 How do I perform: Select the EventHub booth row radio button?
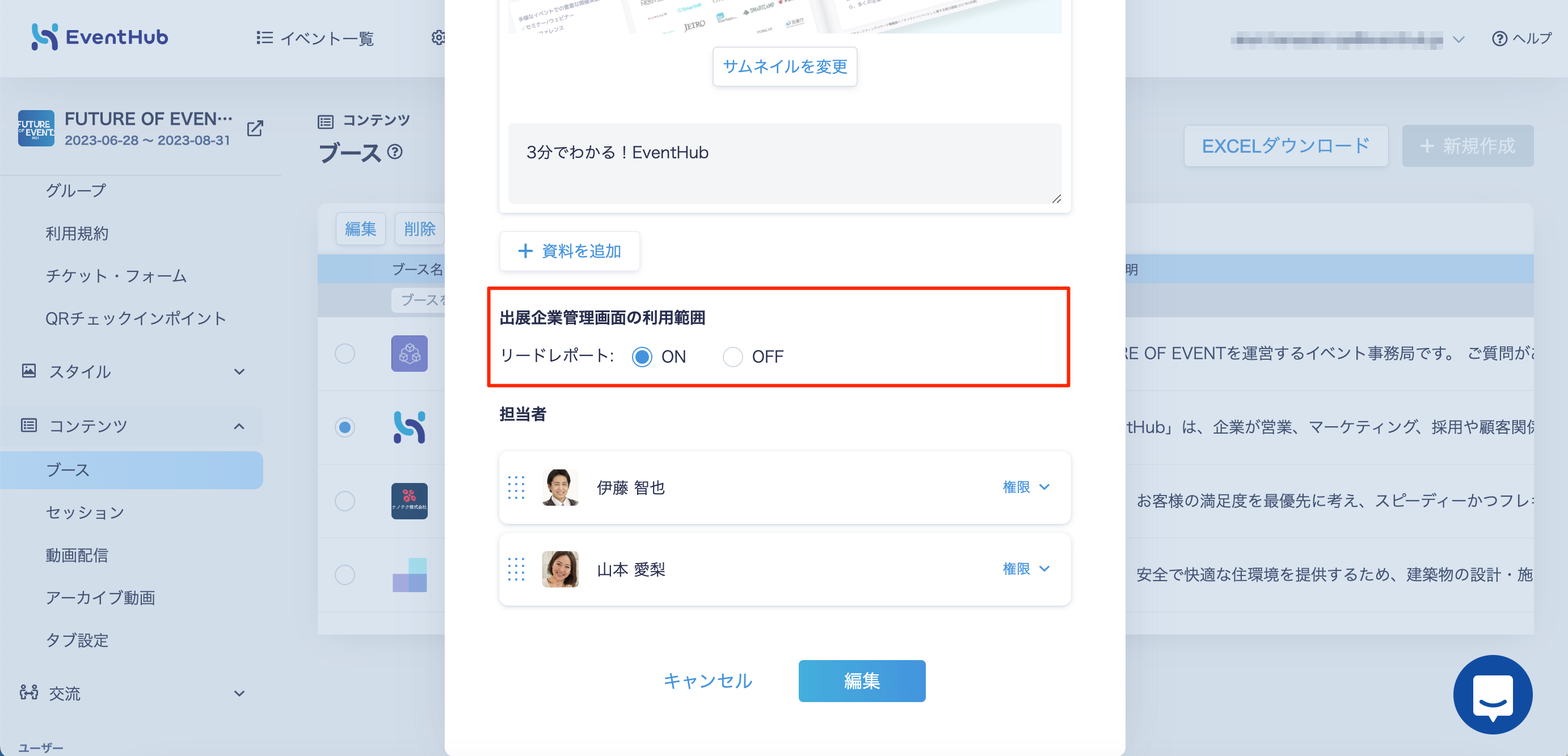344,427
